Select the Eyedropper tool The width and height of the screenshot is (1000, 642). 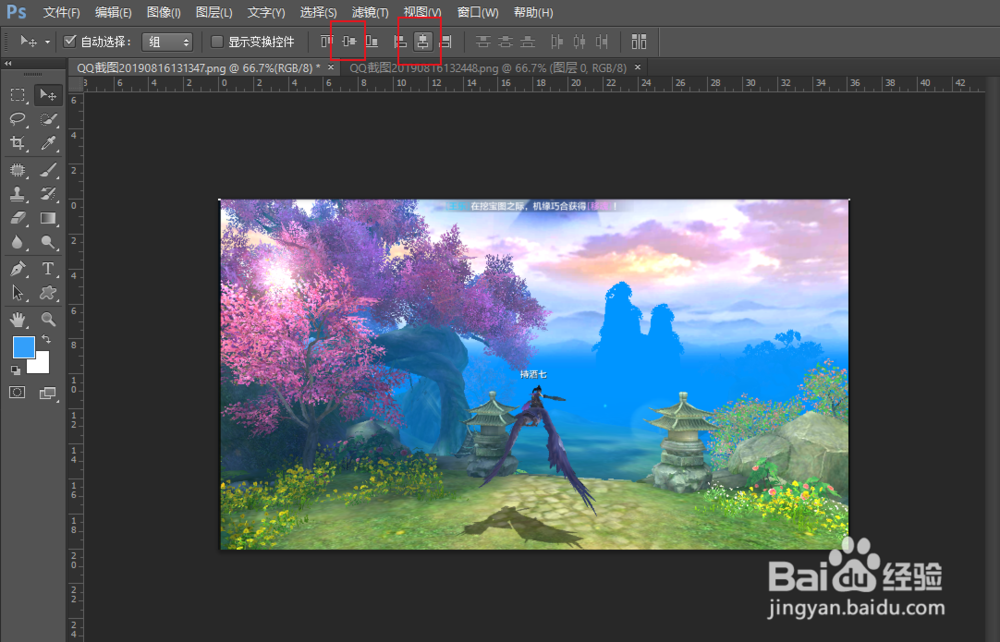tap(48, 143)
